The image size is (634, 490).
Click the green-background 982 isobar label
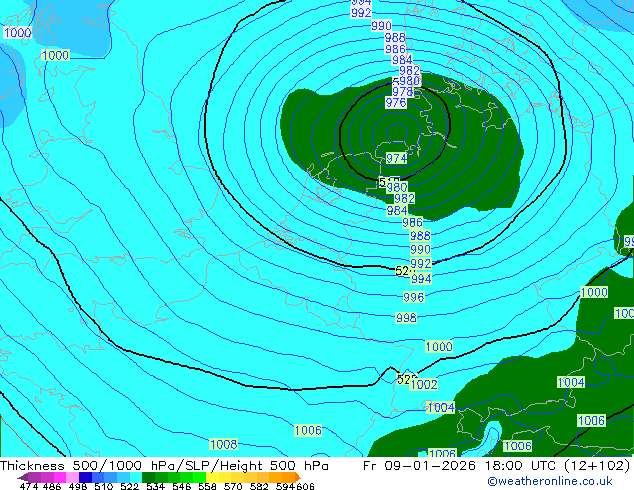[x=404, y=199]
